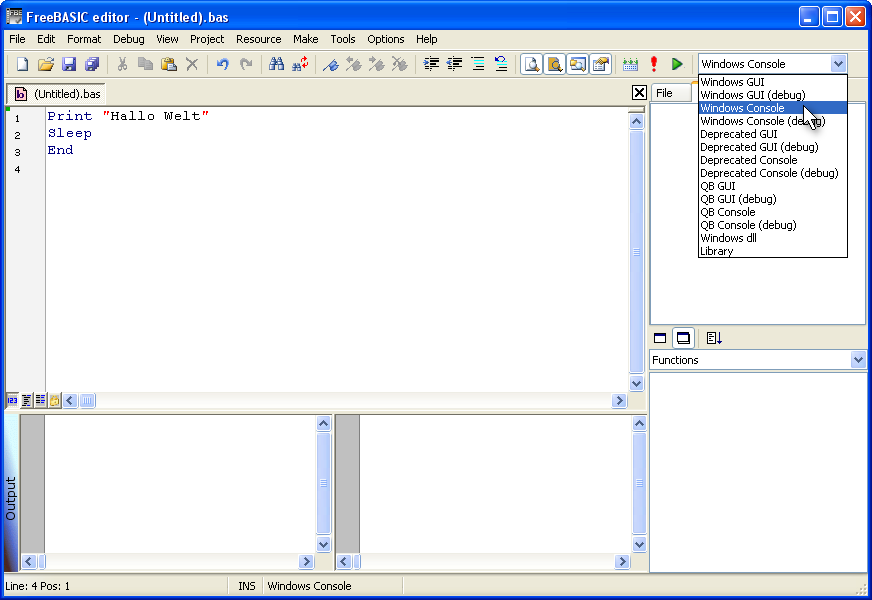872x600 pixels.
Task: Paste using the clipboard toolbar icon
Action: point(169,64)
